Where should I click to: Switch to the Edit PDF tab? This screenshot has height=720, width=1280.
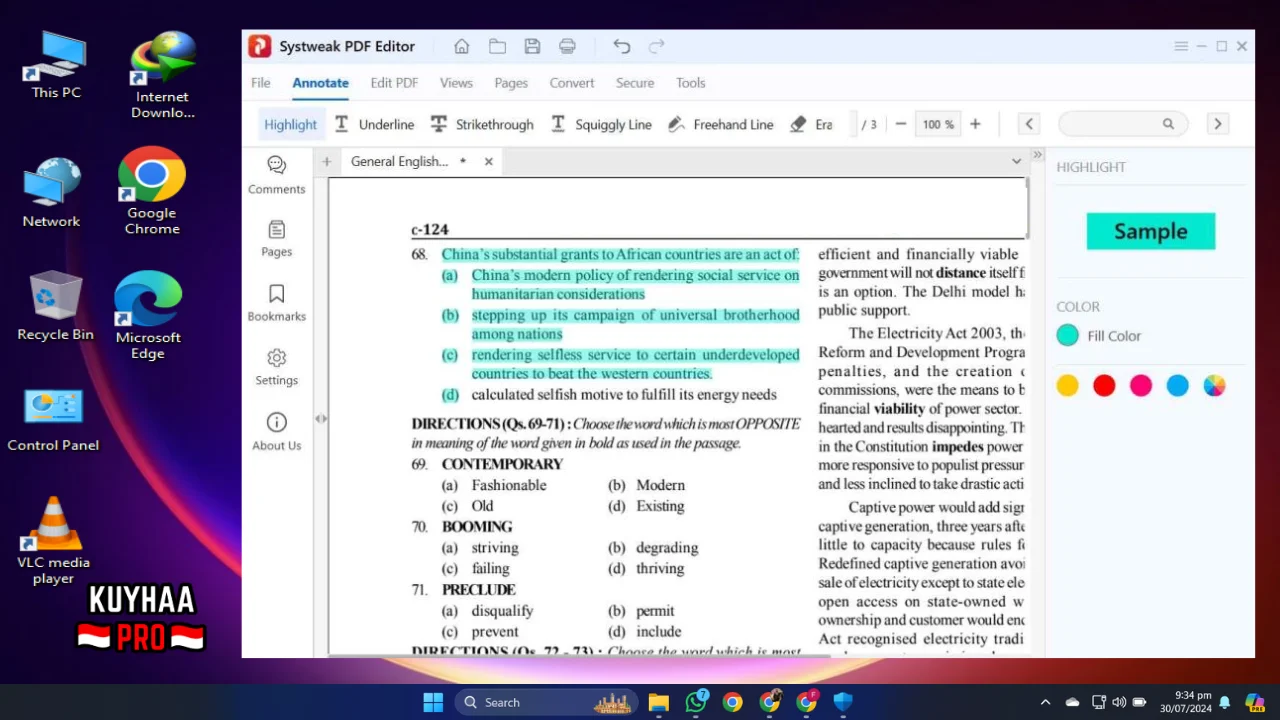(394, 83)
